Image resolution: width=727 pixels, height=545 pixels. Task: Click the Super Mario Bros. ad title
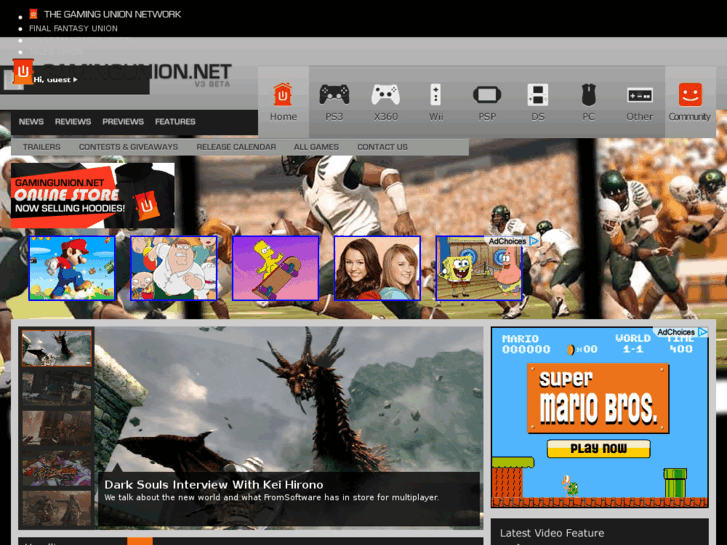[x=598, y=398]
